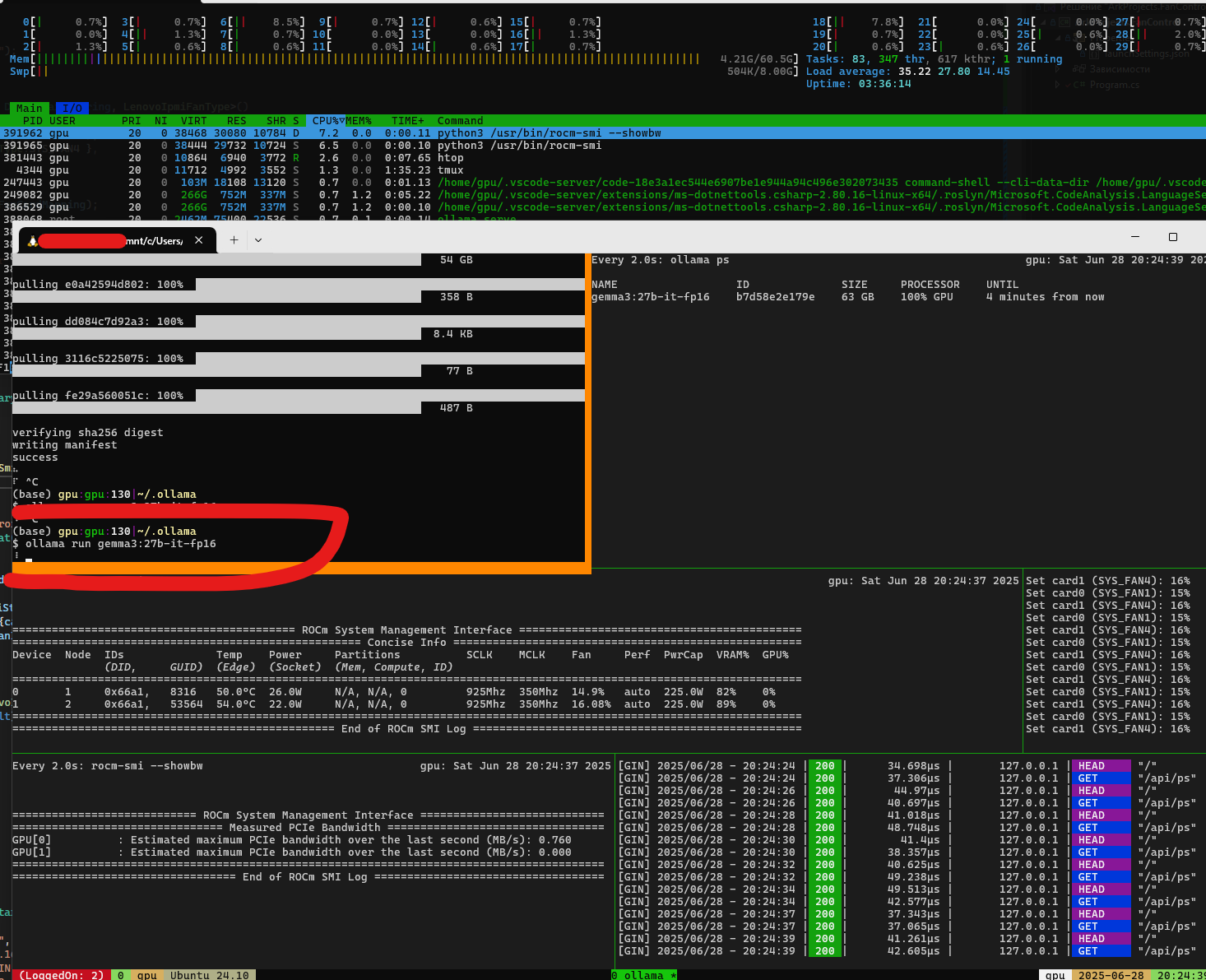Click the 50.0°C temperature of device 0
This screenshot has width=1206, height=980.
pos(236,692)
